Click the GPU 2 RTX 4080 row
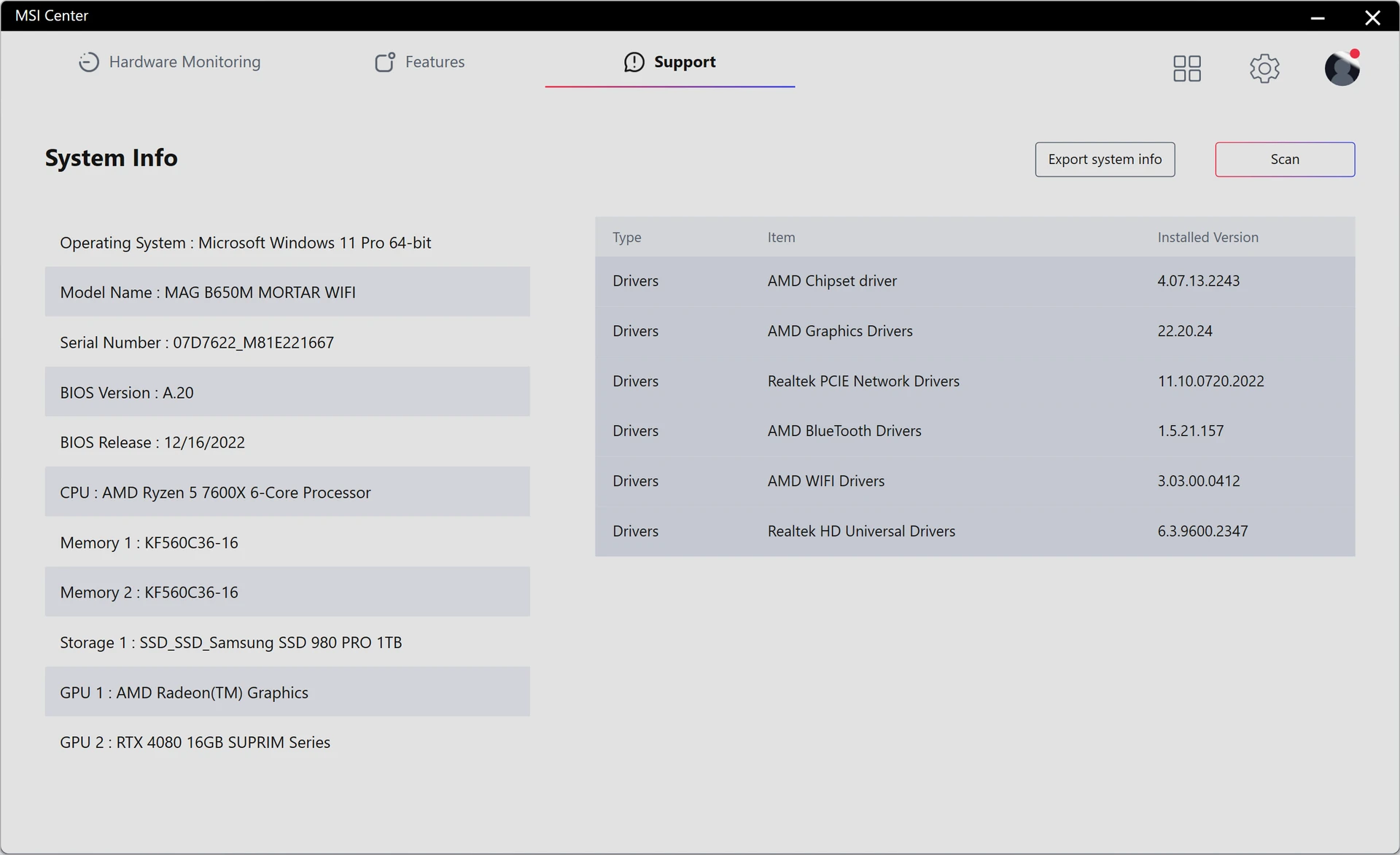Viewport: 1400px width, 855px height. point(287,742)
